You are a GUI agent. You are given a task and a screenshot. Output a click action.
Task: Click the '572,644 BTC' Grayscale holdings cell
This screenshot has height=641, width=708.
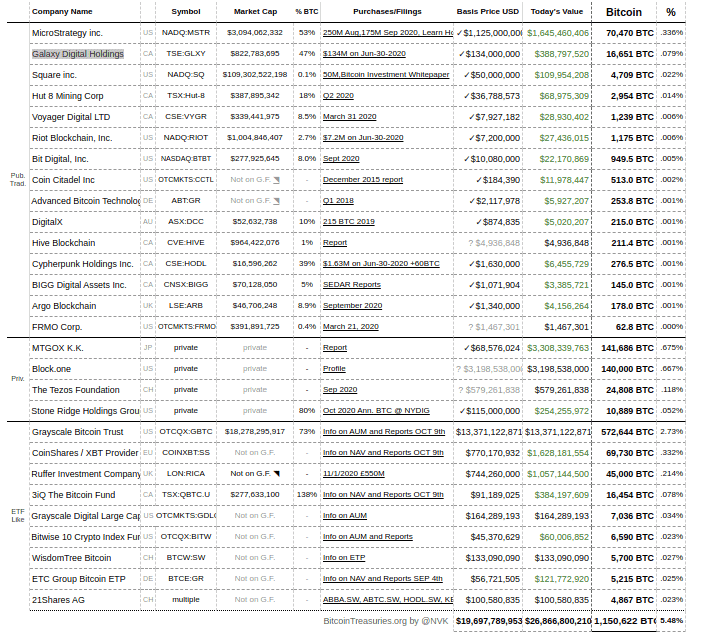point(627,432)
